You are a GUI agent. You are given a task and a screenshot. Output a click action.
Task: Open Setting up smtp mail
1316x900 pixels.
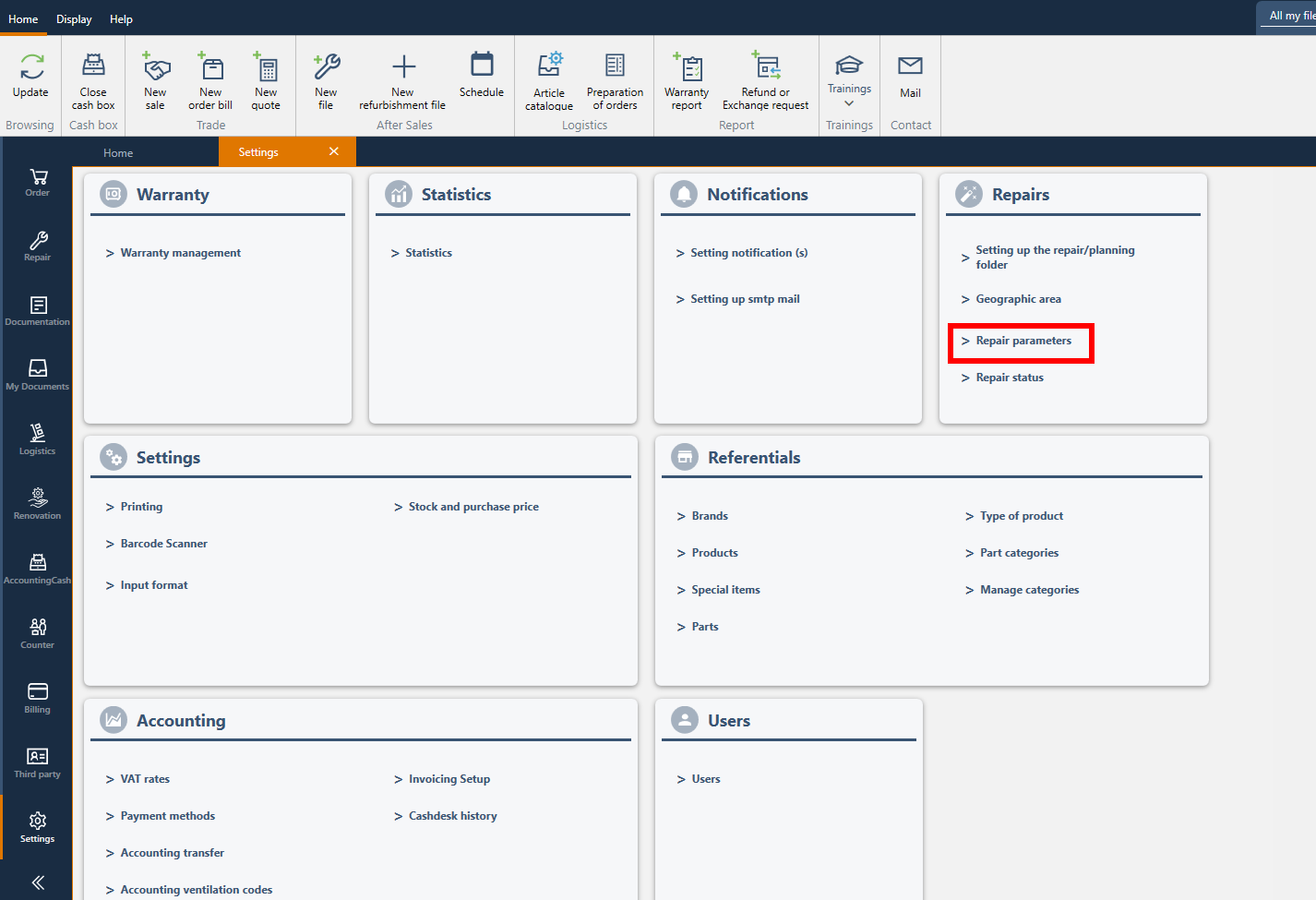pos(745,299)
